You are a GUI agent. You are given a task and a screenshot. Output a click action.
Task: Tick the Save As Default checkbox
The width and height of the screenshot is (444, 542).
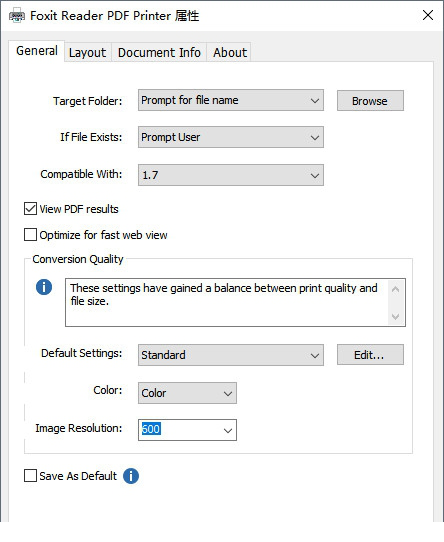(x=30, y=475)
